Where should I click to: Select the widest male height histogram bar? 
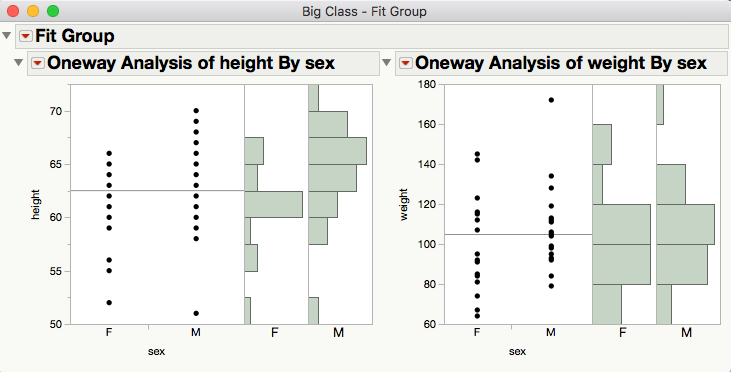click(338, 151)
